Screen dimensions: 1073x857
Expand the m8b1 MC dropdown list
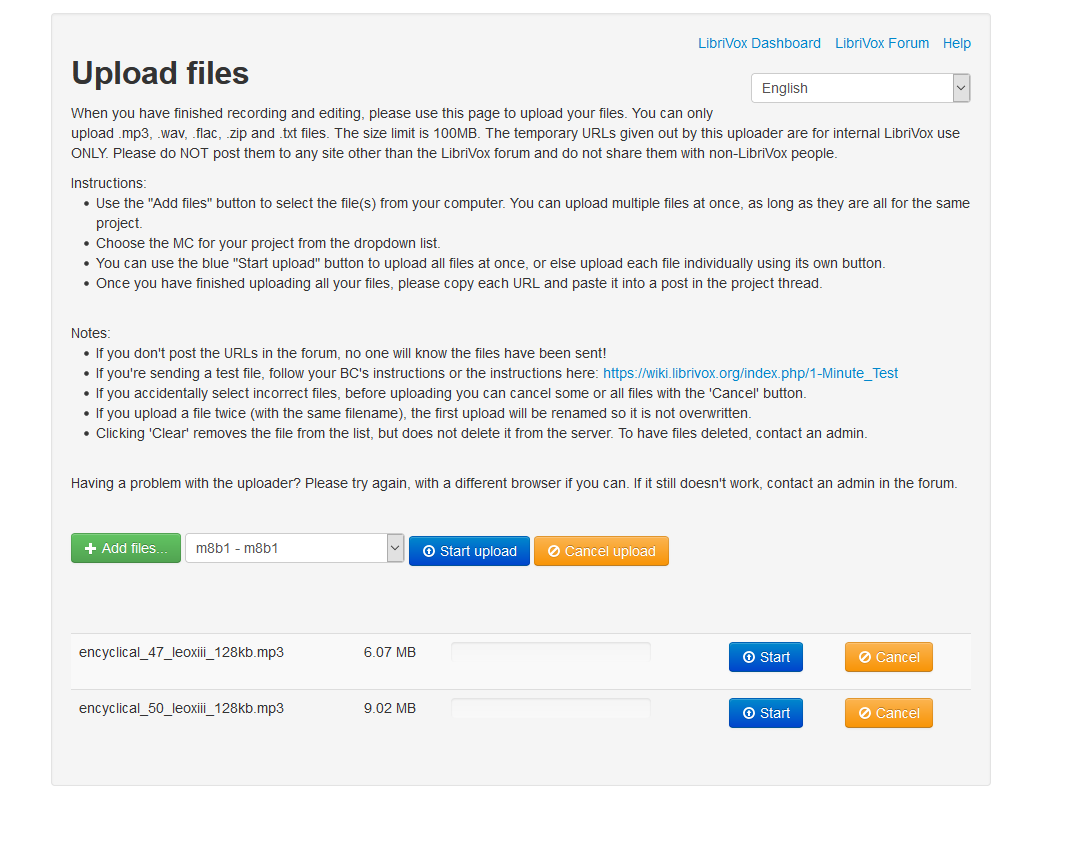(x=294, y=548)
